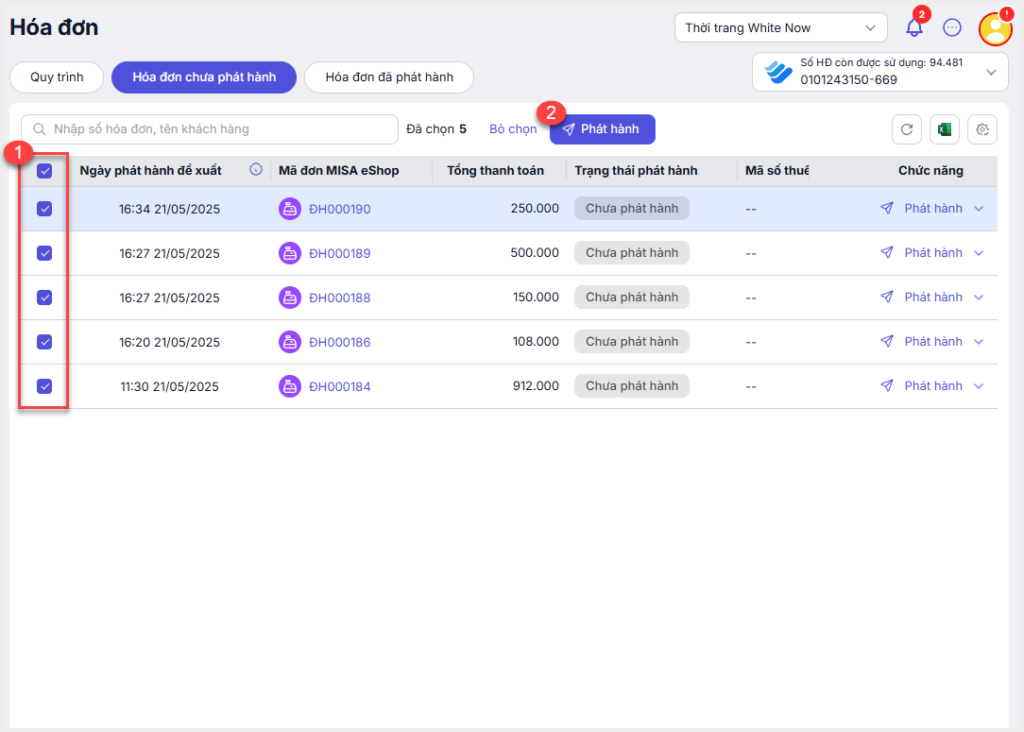
Task: Switch to Quy trình tab
Action: [x=56, y=77]
